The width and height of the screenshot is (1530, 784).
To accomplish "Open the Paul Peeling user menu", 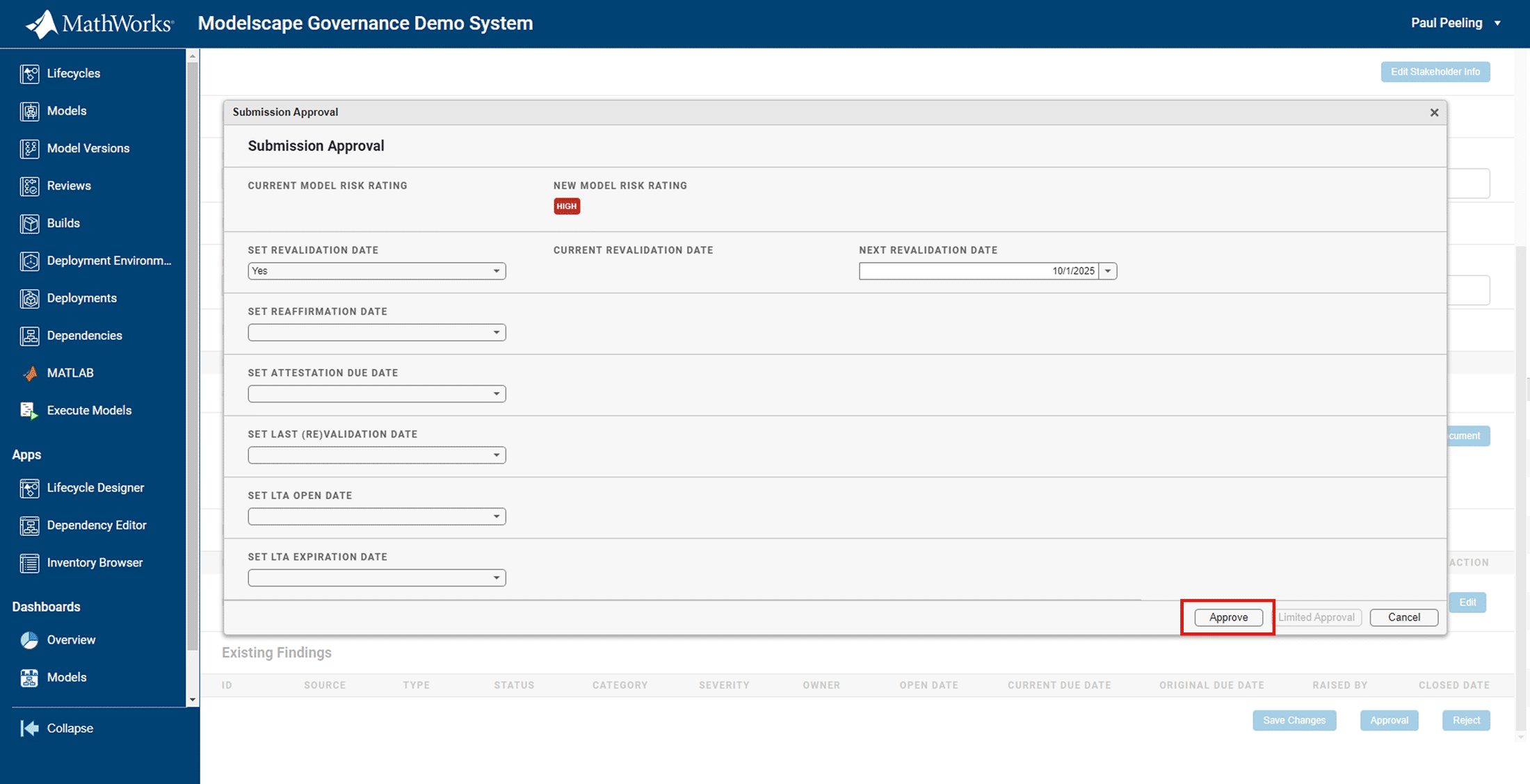I will coord(1455,23).
